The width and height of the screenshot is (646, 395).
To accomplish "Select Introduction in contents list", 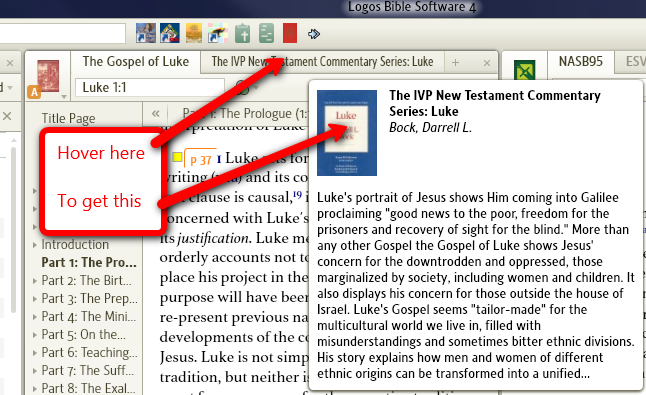I will [75, 245].
